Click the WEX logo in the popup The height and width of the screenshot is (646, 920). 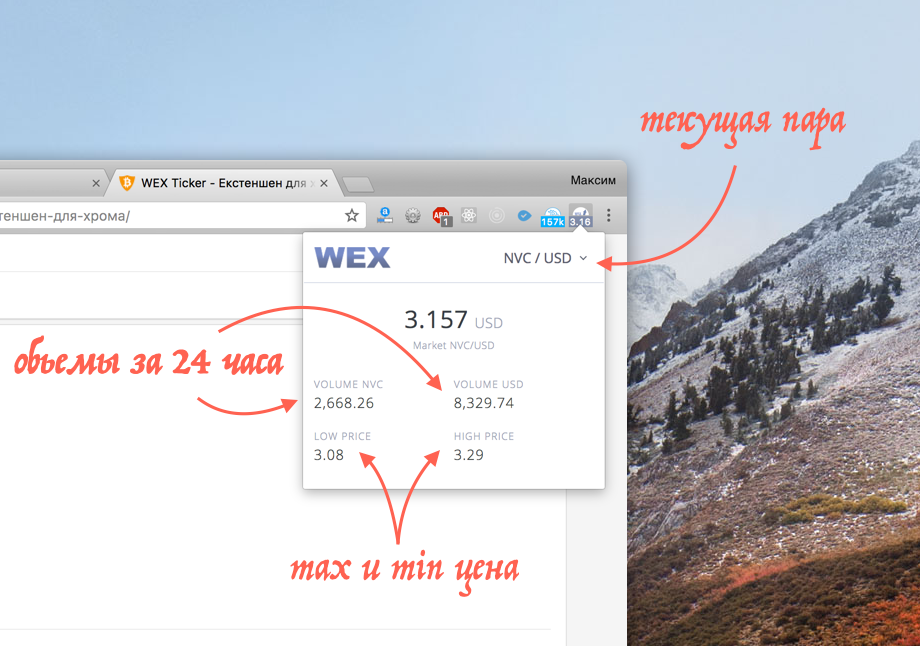pyautogui.click(x=352, y=258)
